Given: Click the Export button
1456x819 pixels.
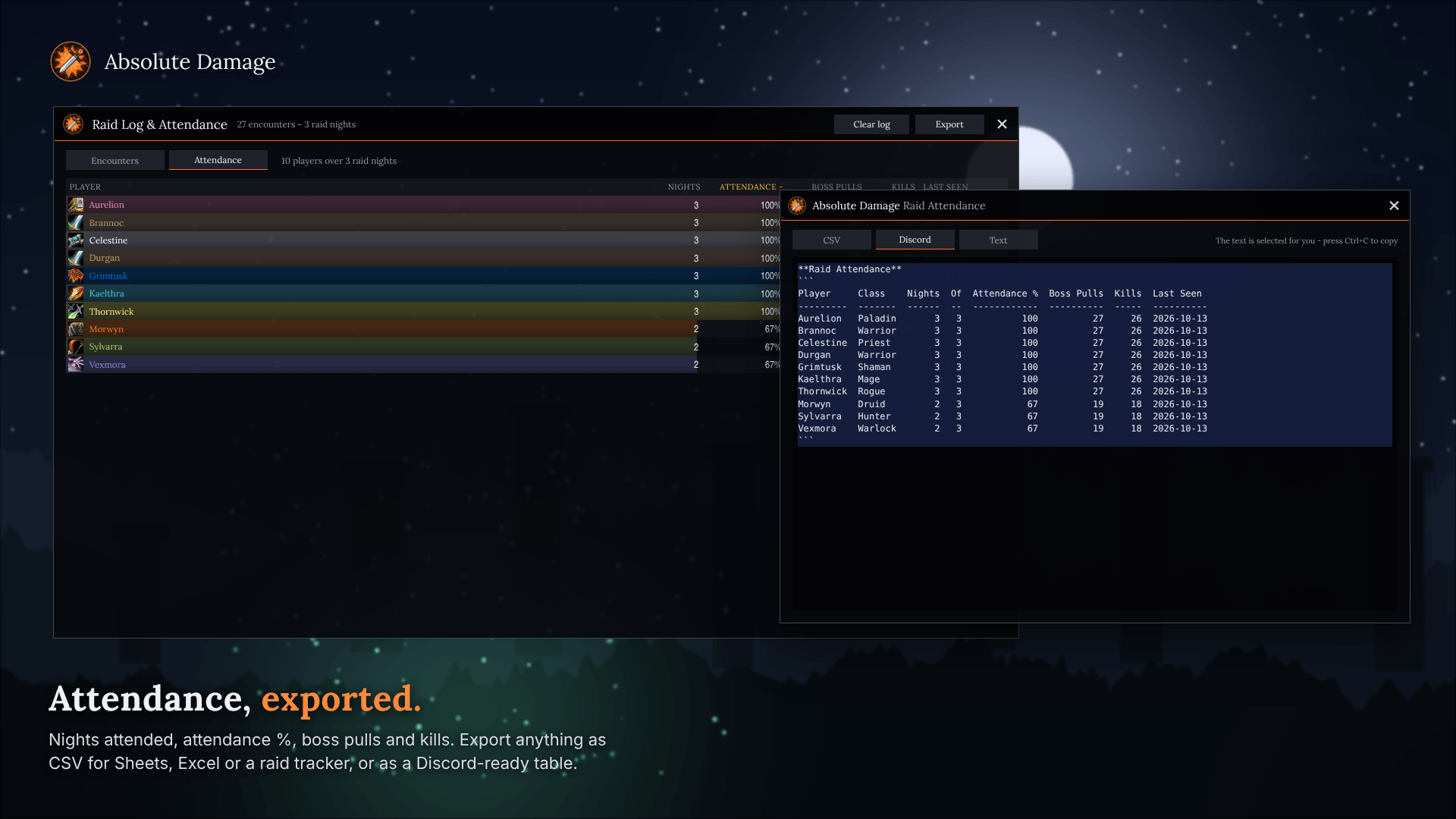Looking at the screenshot, I should [949, 124].
